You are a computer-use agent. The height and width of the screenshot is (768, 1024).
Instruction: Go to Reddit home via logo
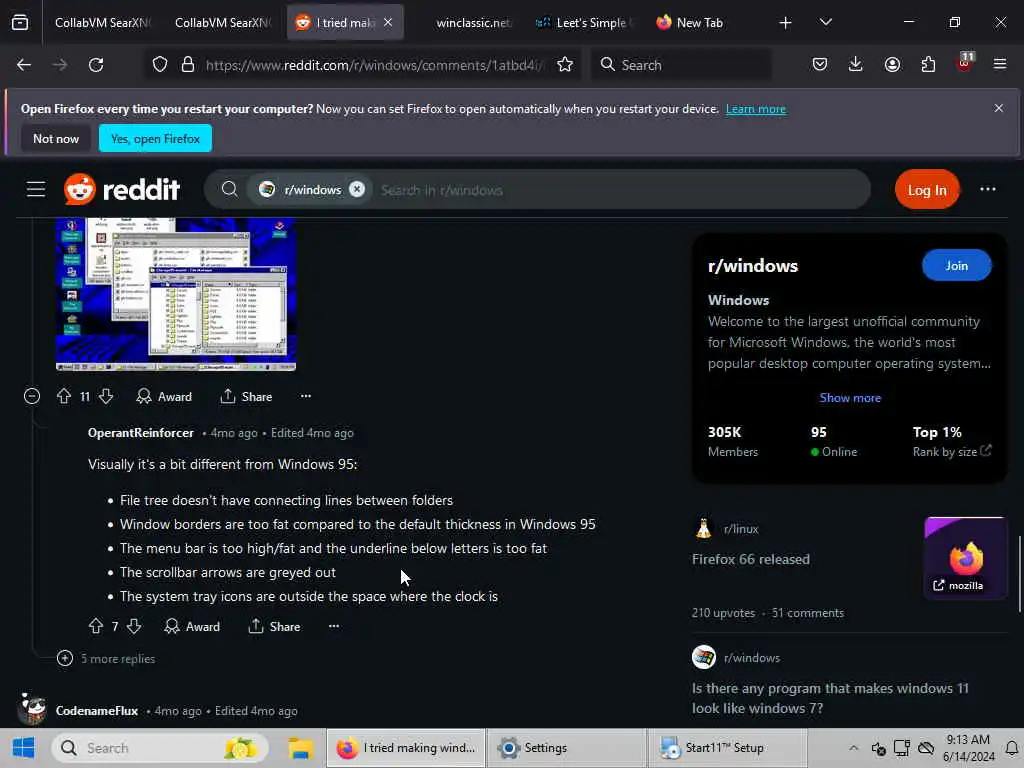point(121,189)
